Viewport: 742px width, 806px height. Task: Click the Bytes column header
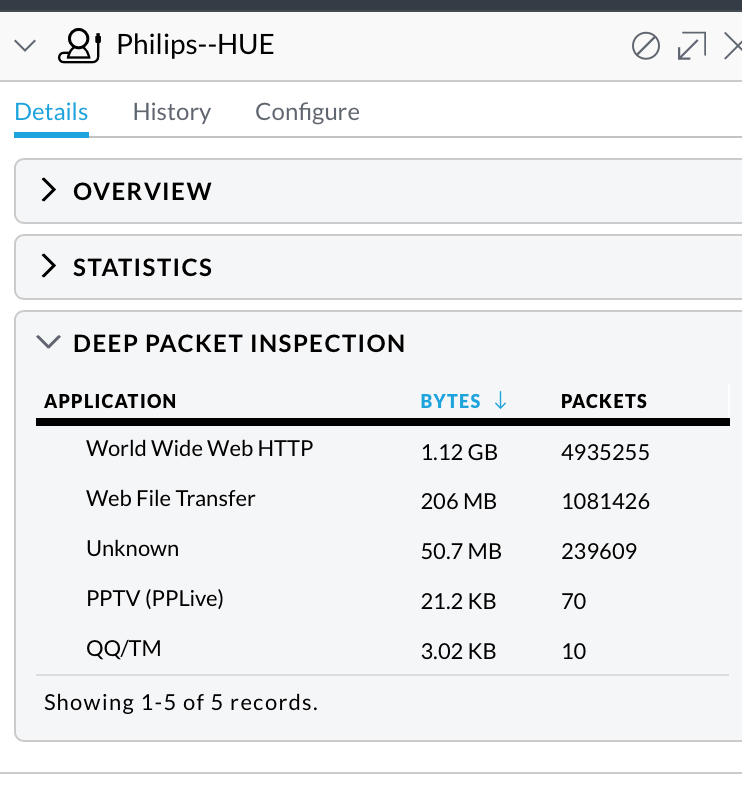[x=450, y=401]
